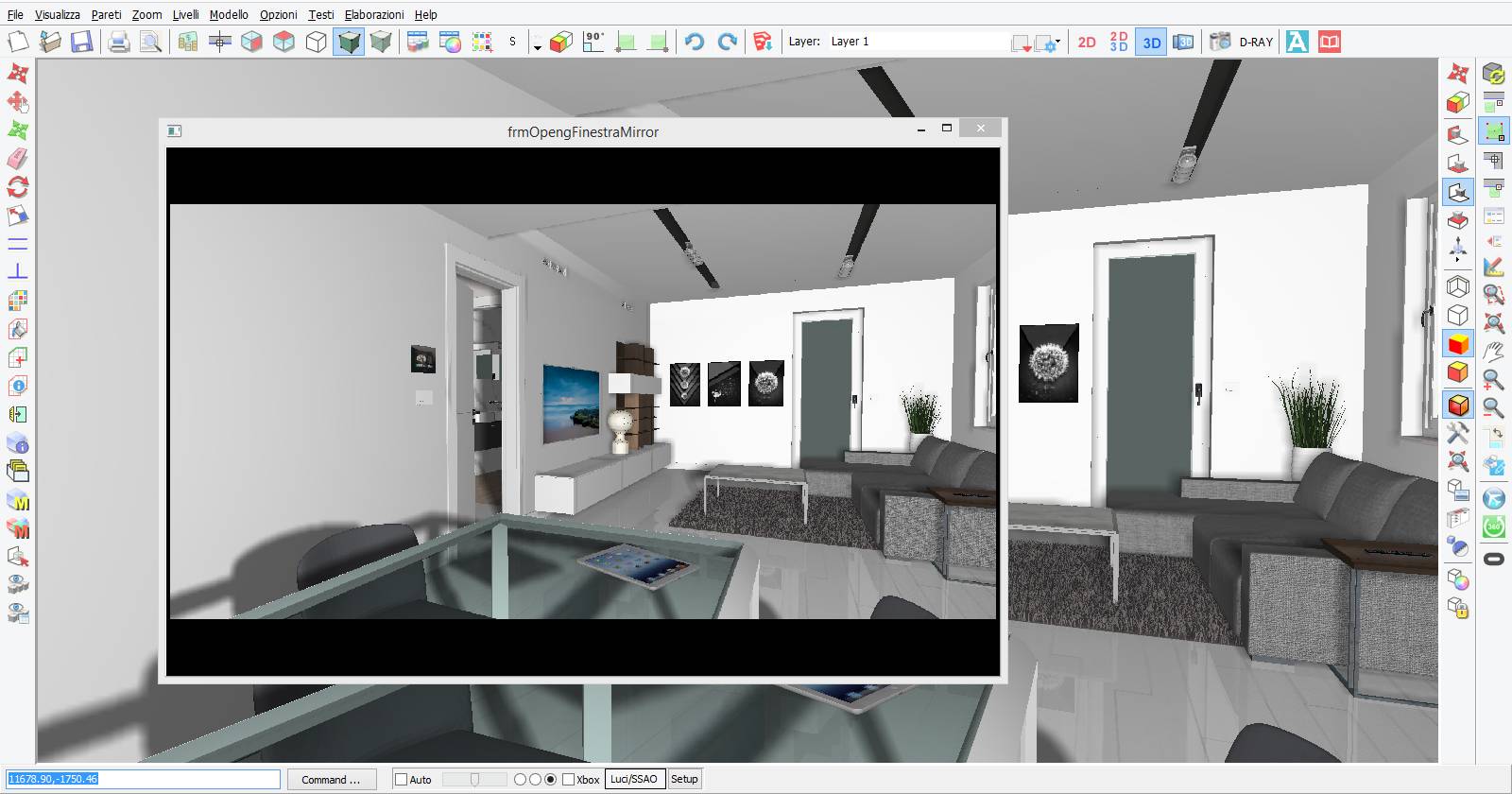Open the Visualizza menu
Viewport: 1512px width, 794px height.
57,14
